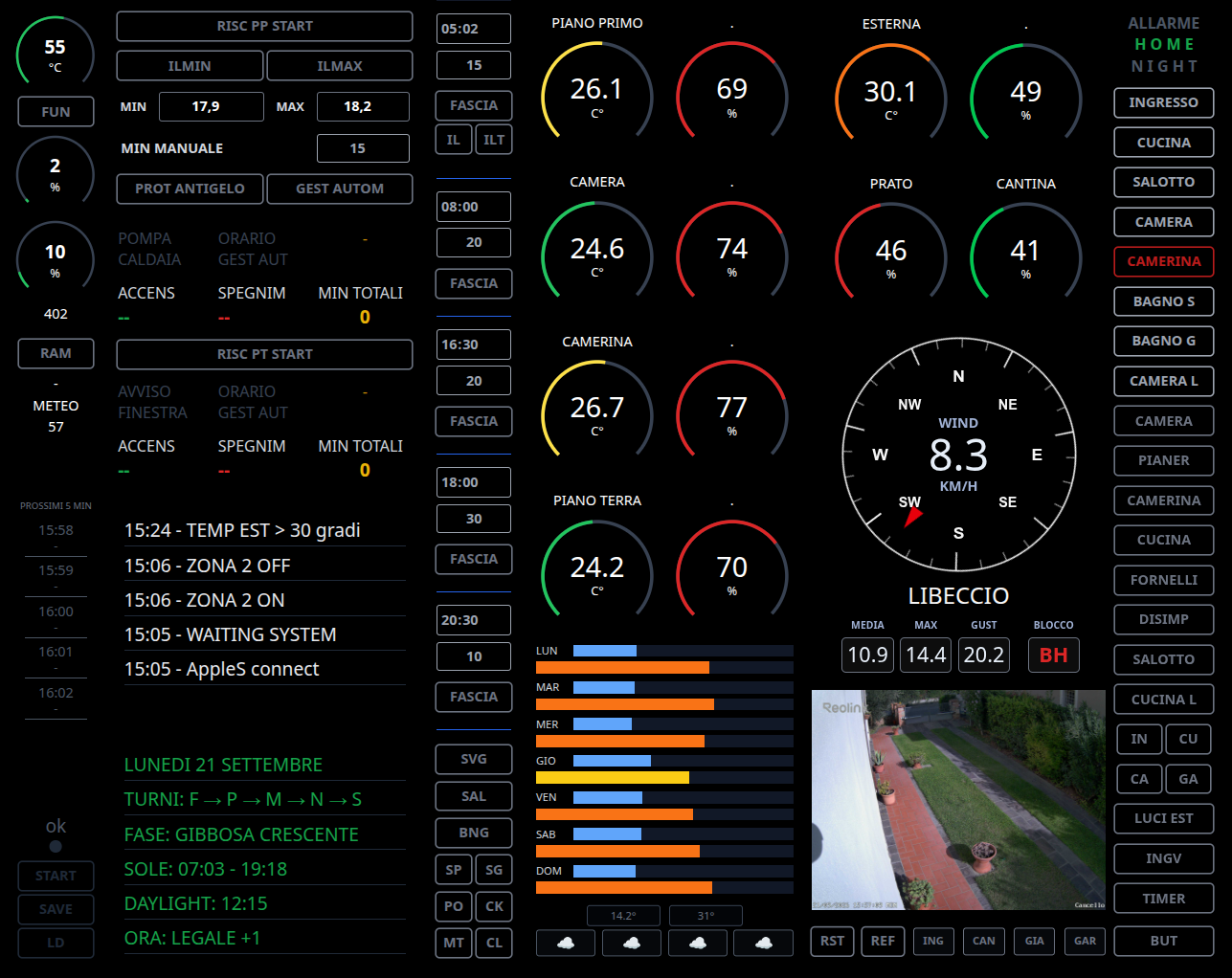Click the last cloud weather icon button
1232x978 pixels.
click(763, 943)
